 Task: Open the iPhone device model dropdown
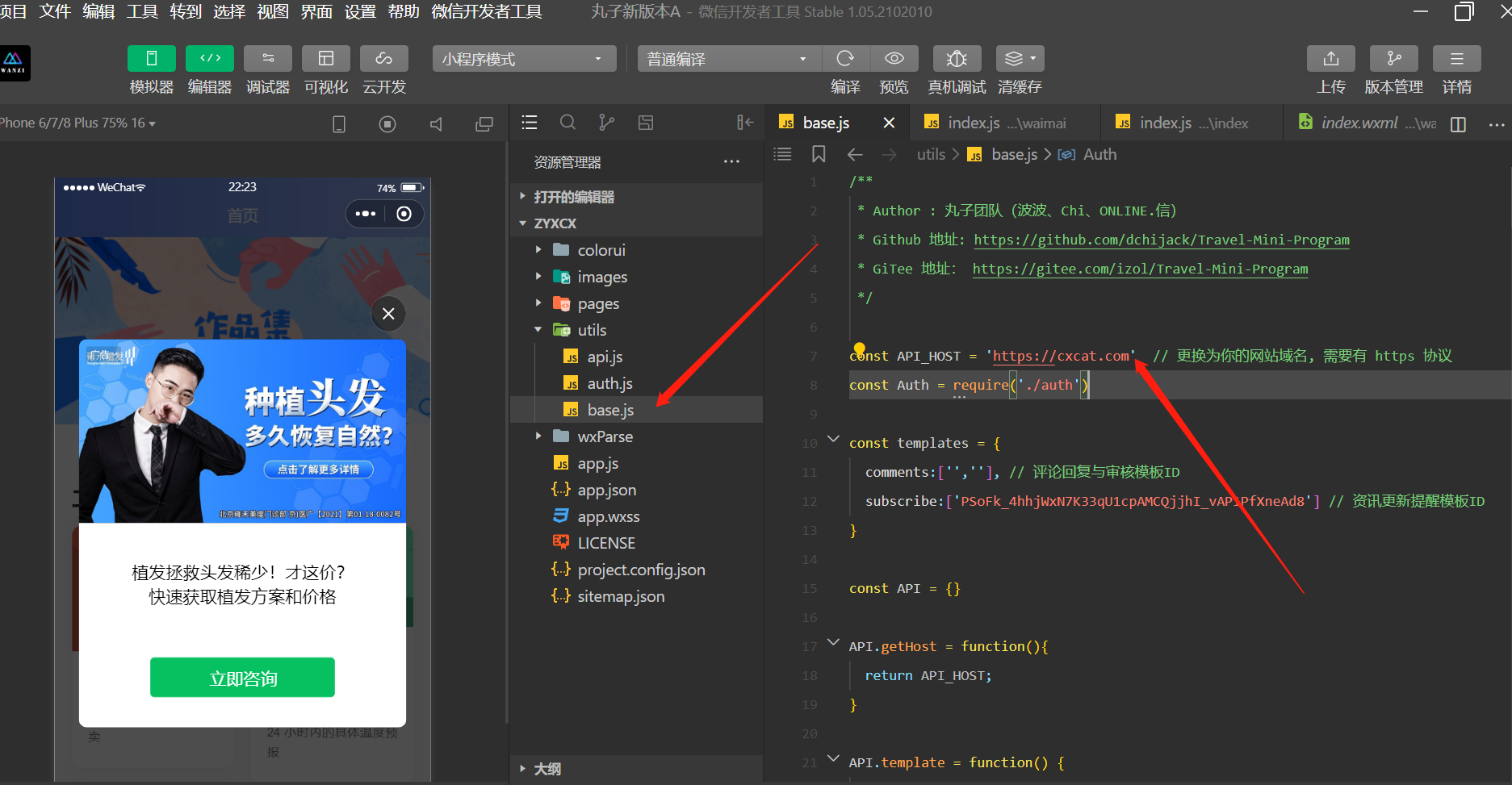click(77, 123)
